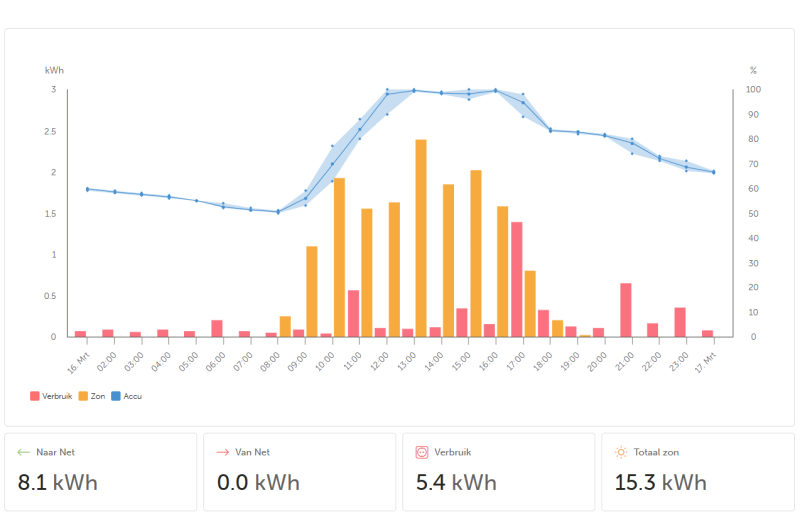Click the orange Zon bar at 09:00

[x=312, y=292]
